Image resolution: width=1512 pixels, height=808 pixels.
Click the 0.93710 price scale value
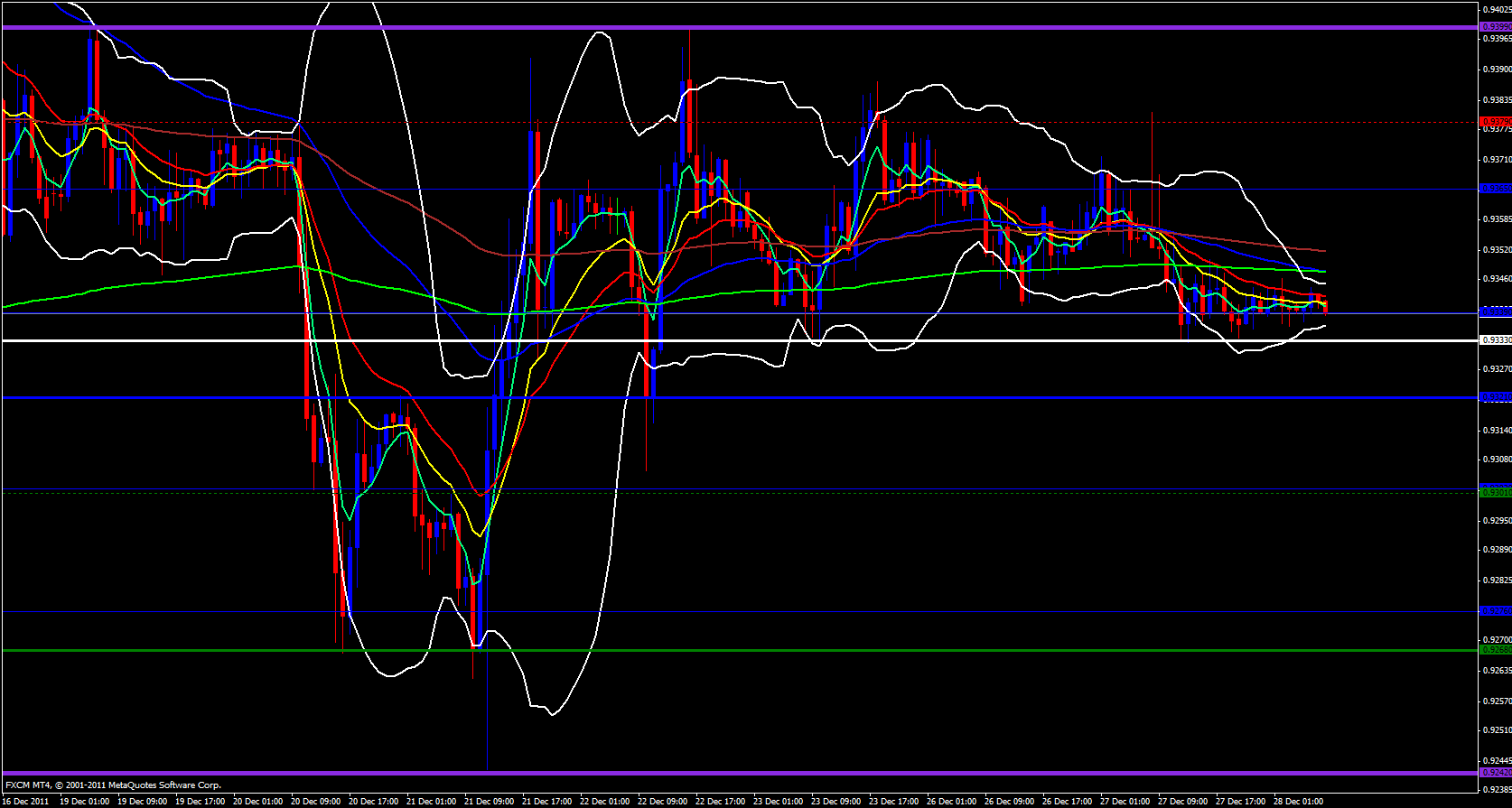(x=1497, y=159)
